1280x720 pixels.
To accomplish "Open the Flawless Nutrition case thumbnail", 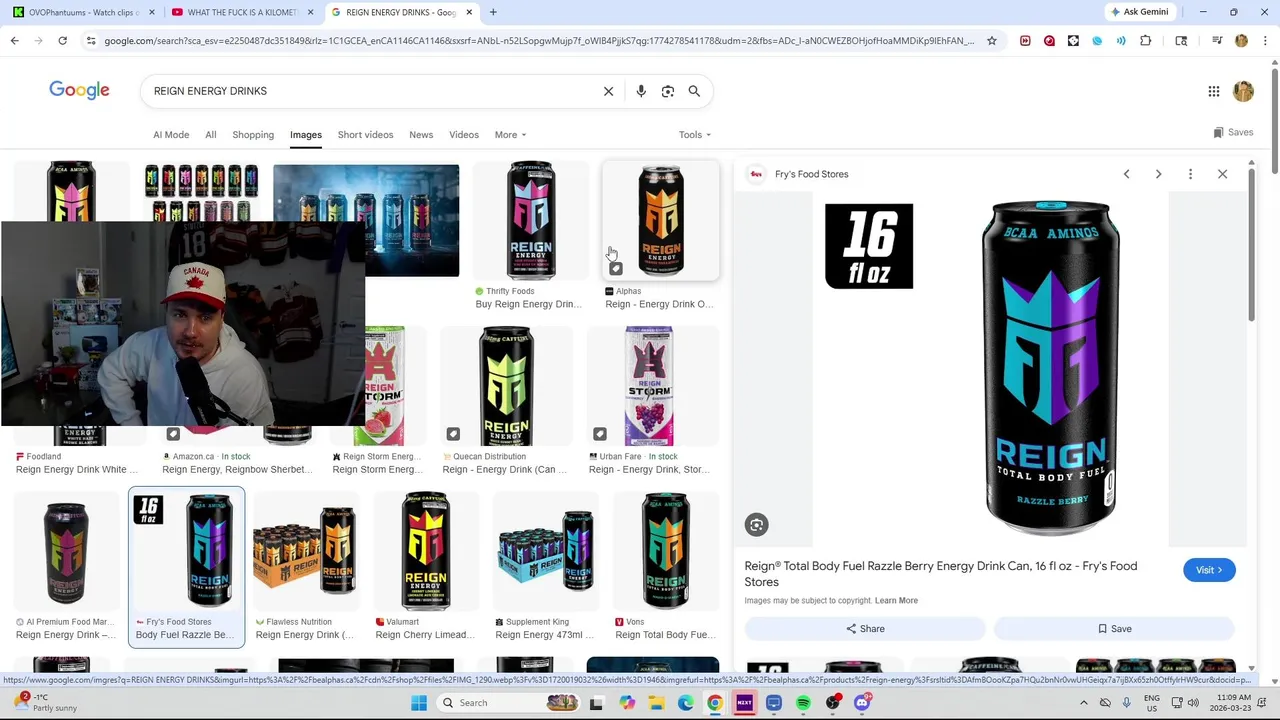I will (305, 551).
